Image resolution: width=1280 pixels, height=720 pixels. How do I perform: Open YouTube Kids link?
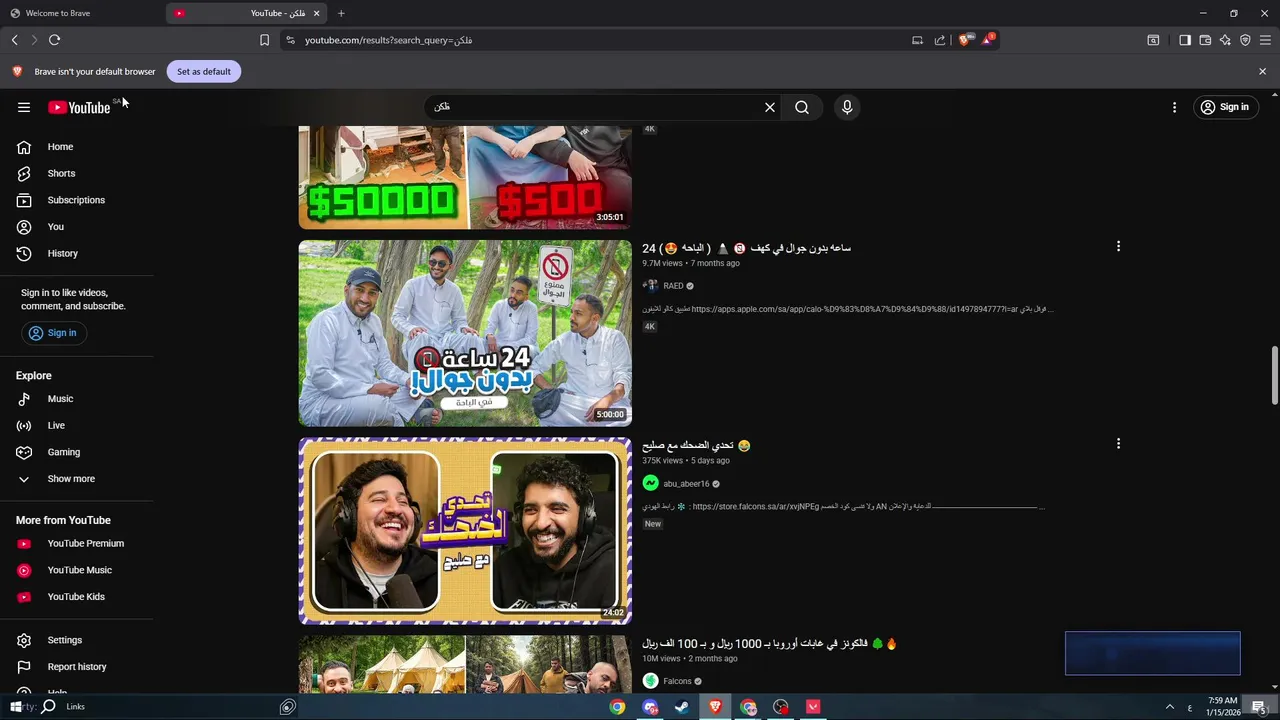(x=77, y=597)
